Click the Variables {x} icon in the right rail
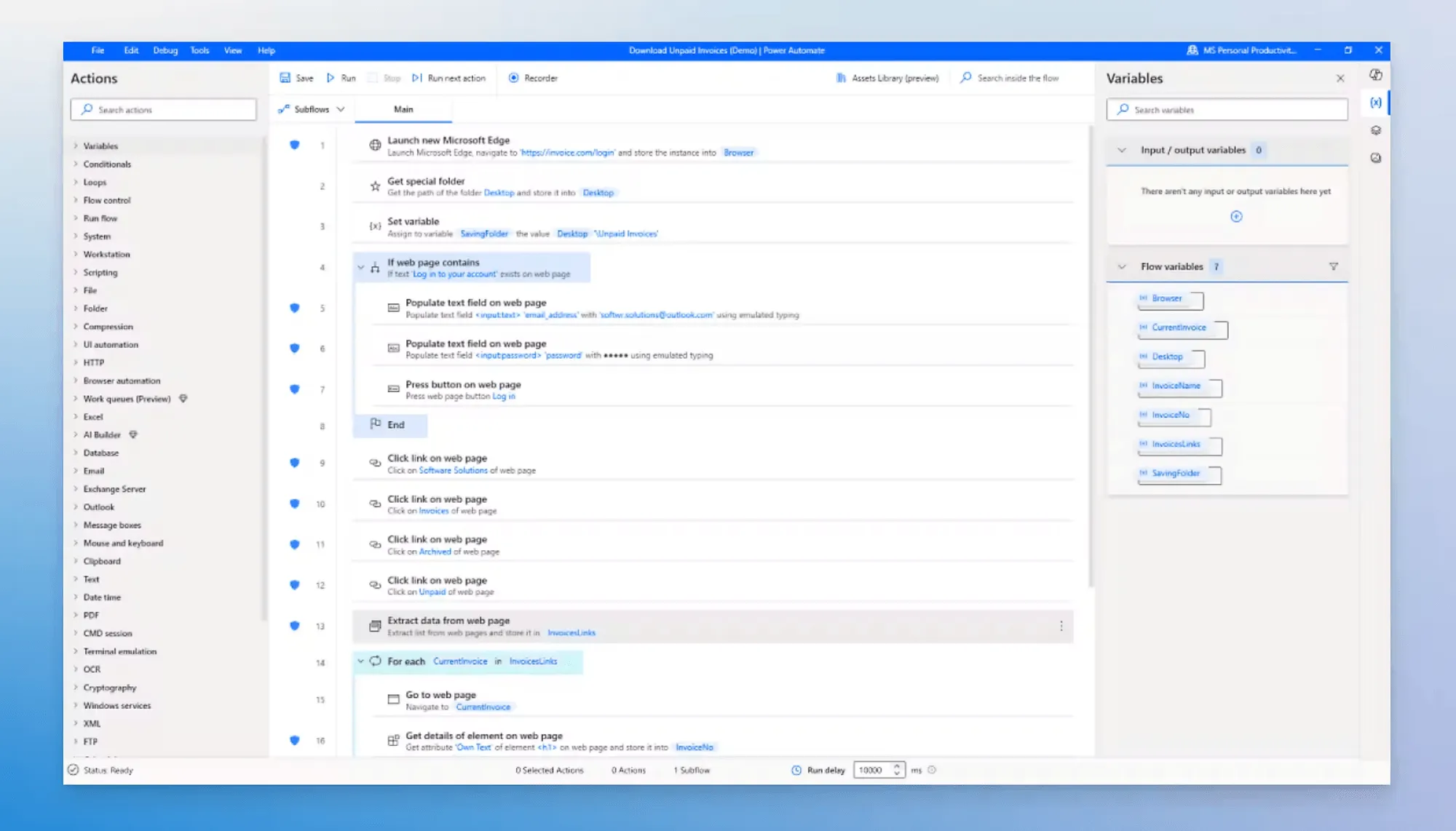Viewport: 1456px width, 831px height. [x=1376, y=103]
